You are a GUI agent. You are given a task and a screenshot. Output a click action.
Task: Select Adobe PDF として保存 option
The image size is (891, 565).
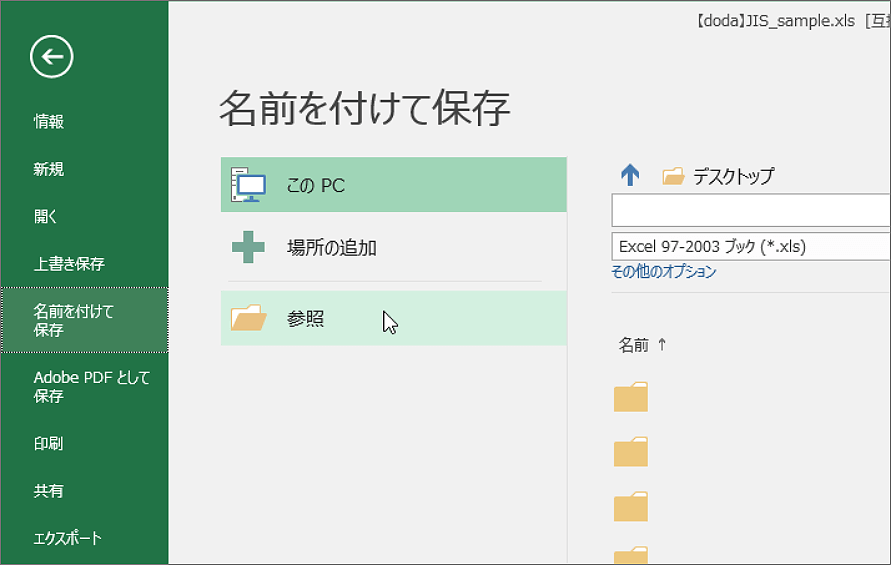click(x=91, y=387)
